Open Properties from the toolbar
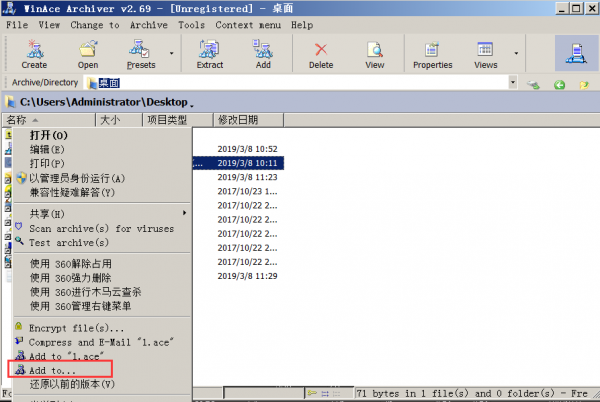Image resolution: width=600 pixels, height=402 pixels. coord(432,52)
